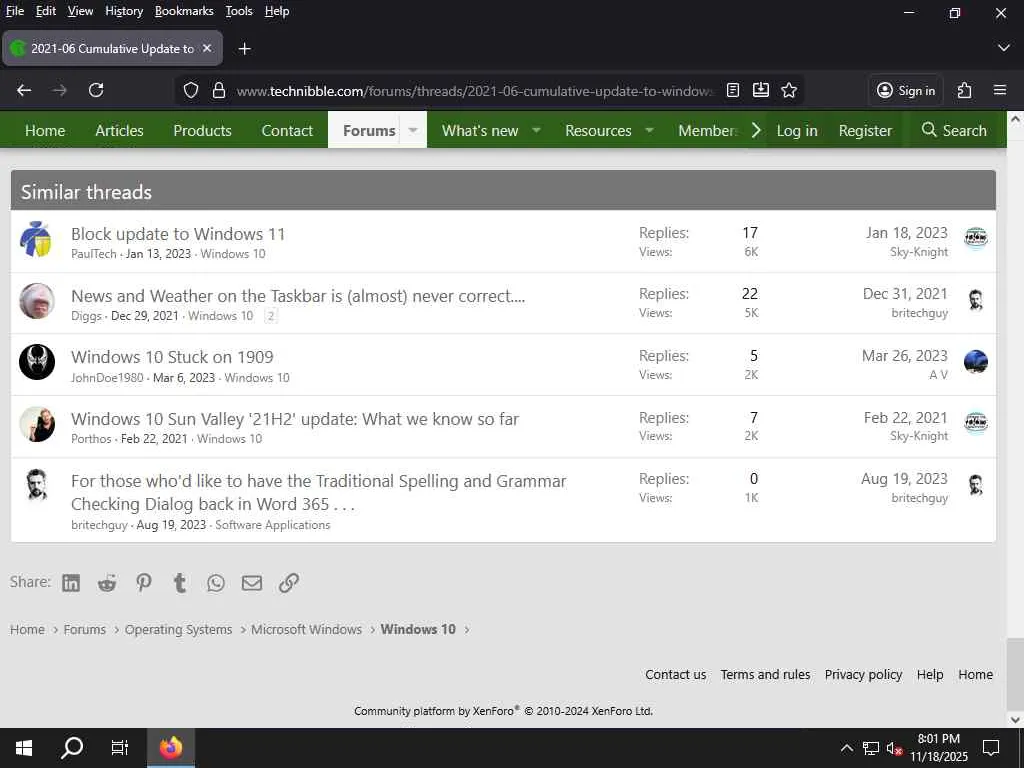Share thread on Tumblr
The height and width of the screenshot is (768, 1024).
[x=180, y=583]
